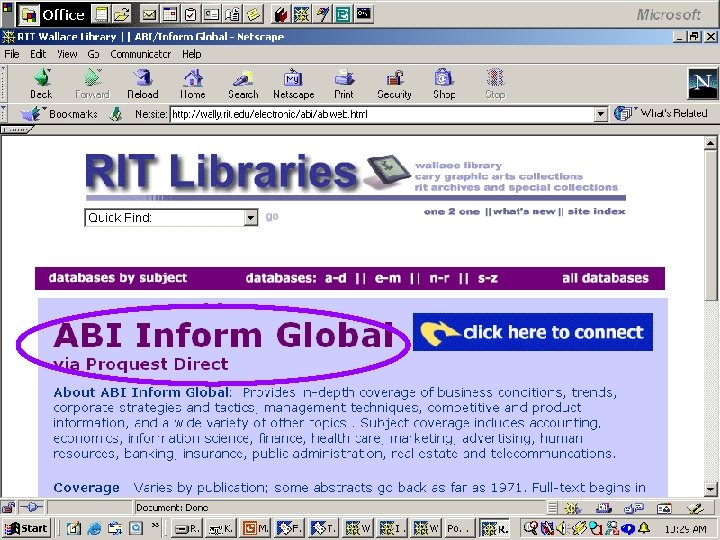Launch Internet Explorer from quick launch

point(94,528)
